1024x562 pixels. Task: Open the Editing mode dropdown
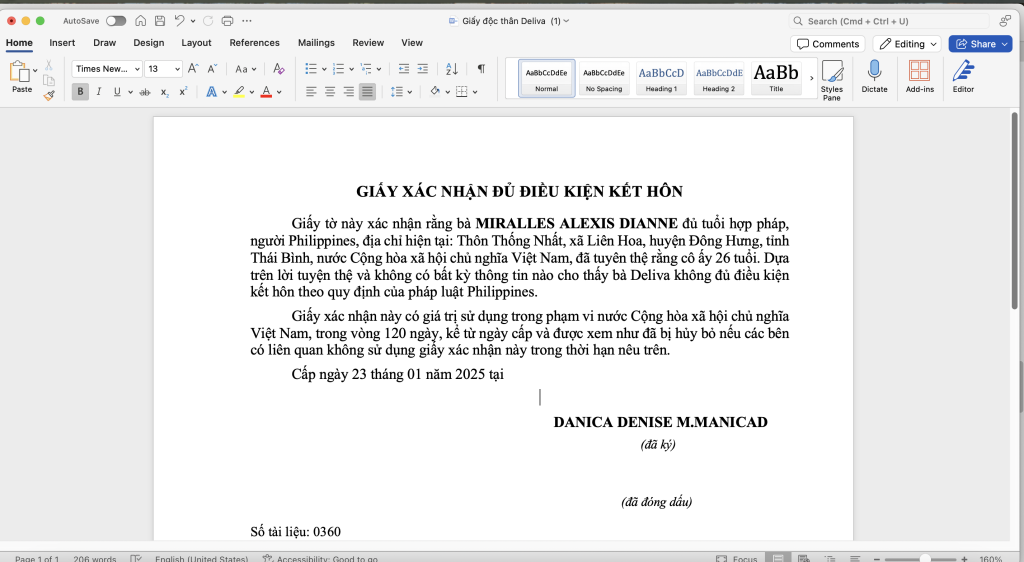[907, 44]
